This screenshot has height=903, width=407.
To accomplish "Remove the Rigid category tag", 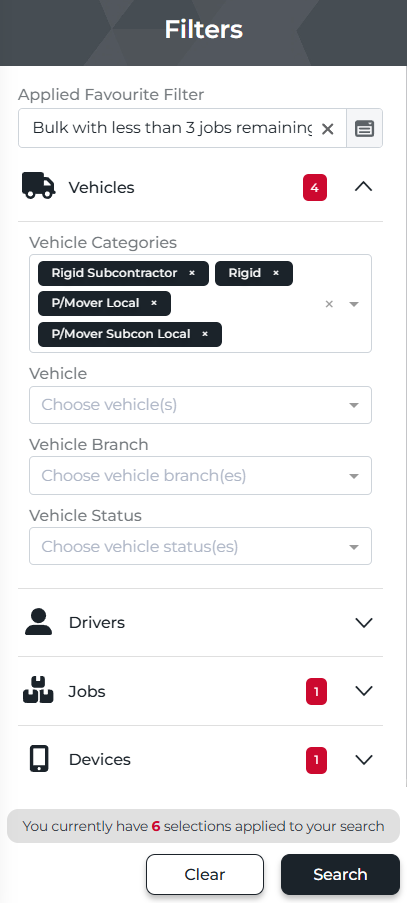I will click(x=276, y=273).
